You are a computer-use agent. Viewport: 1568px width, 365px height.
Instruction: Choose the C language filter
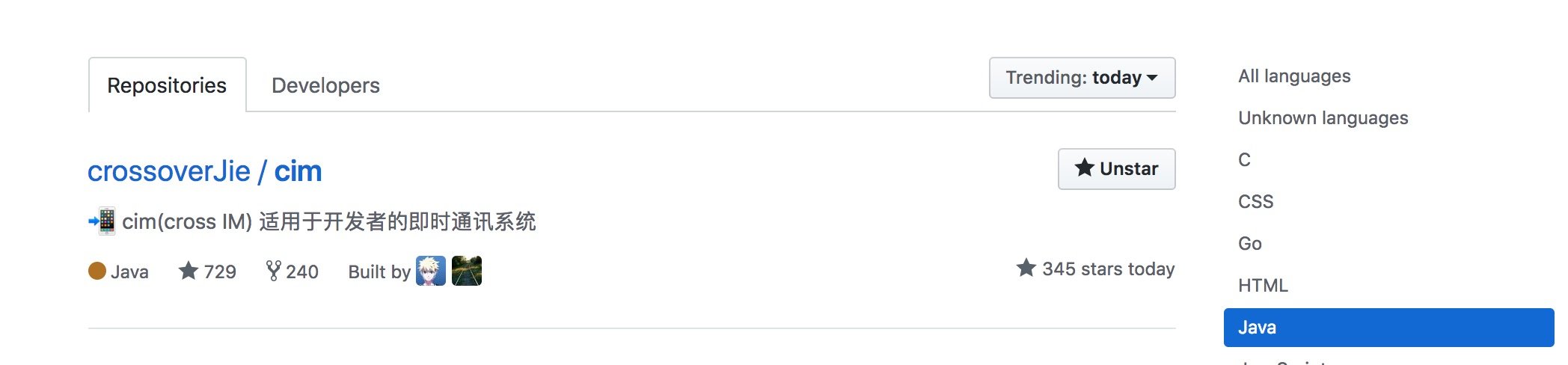[x=1244, y=160]
